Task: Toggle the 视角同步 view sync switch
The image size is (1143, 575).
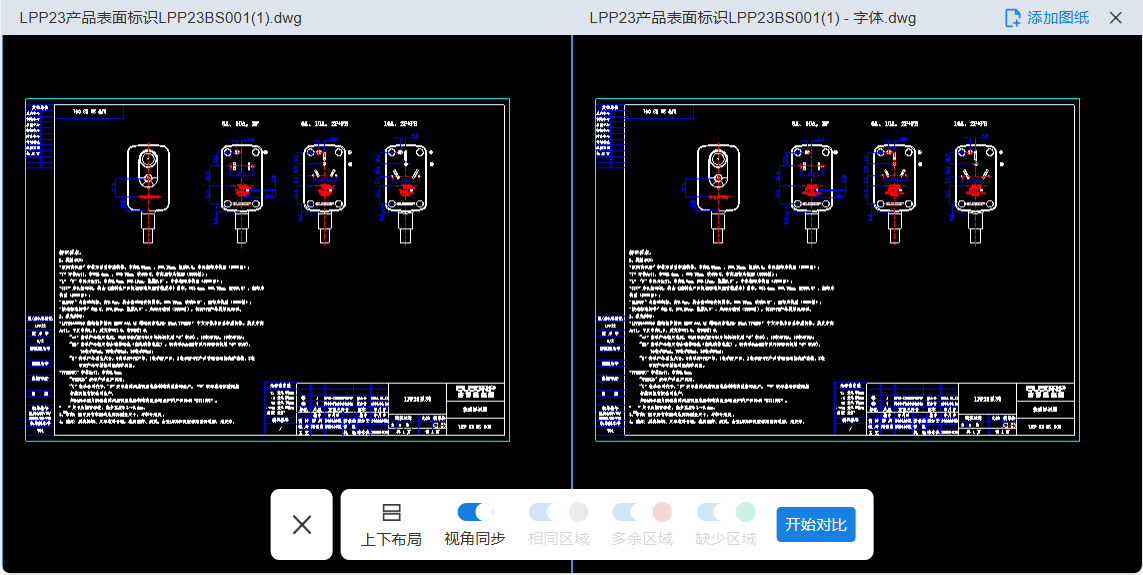Action: pos(475,512)
